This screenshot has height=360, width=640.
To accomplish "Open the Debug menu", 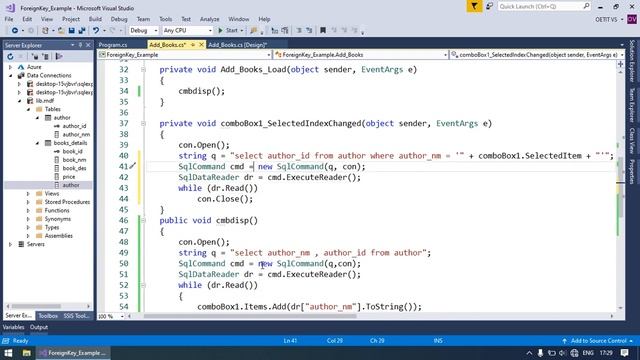I will click(x=119, y=19).
